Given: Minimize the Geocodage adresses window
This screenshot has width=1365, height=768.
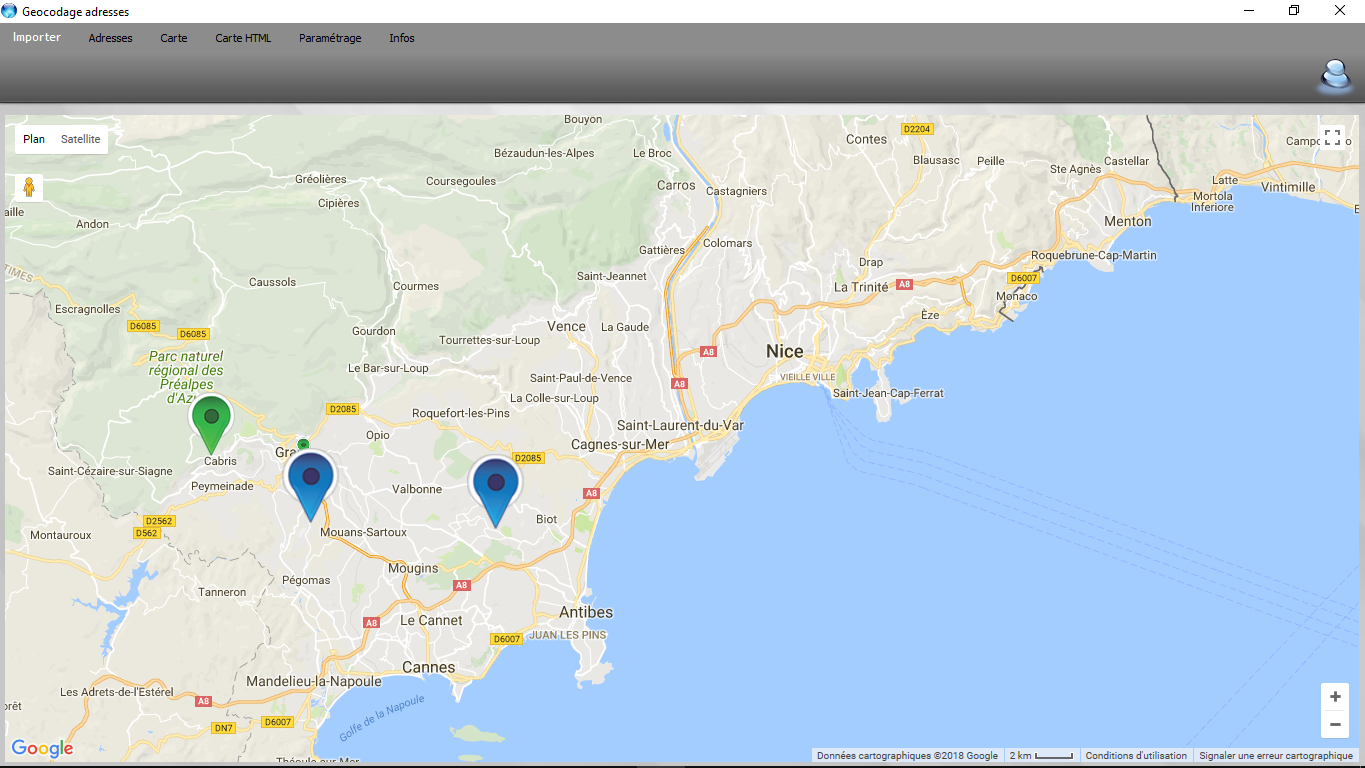Looking at the screenshot, I should pyautogui.click(x=1248, y=11).
